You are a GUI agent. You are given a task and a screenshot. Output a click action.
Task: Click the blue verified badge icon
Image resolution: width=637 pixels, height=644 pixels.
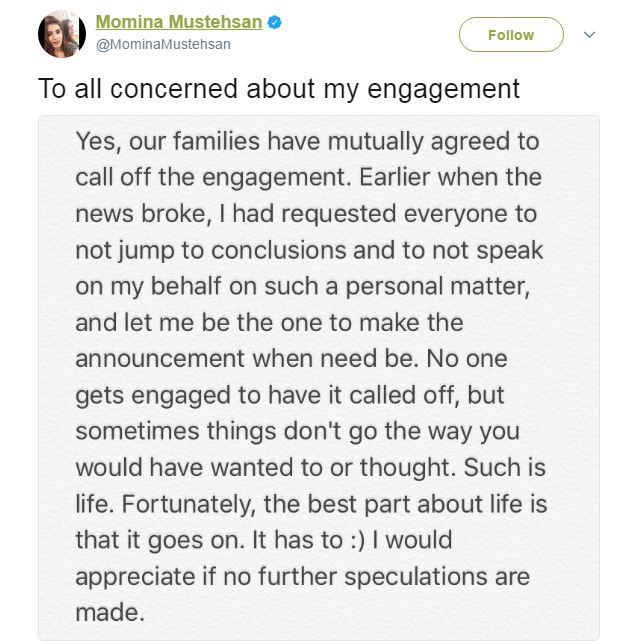(x=274, y=22)
